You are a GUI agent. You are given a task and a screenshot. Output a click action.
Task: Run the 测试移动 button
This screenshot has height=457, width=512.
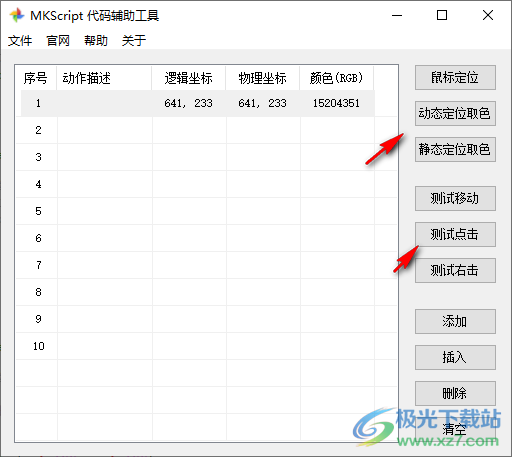(x=455, y=199)
